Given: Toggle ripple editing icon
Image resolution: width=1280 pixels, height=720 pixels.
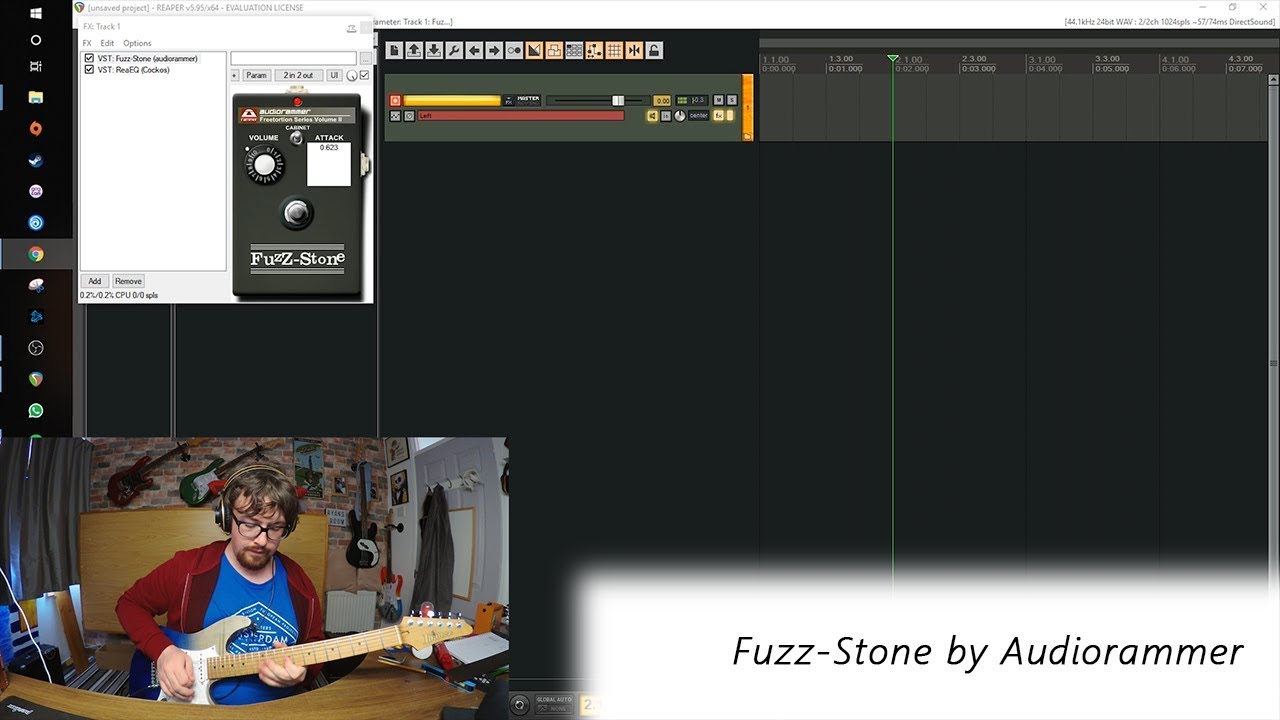Looking at the screenshot, I should point(574,50).
